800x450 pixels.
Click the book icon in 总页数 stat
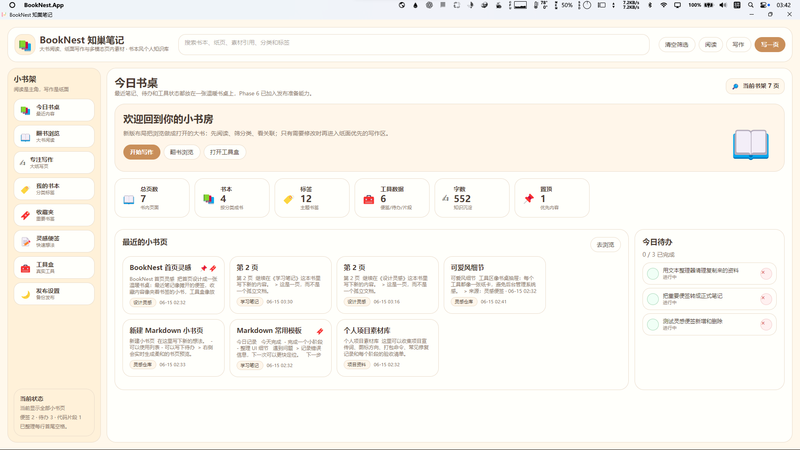129,199
